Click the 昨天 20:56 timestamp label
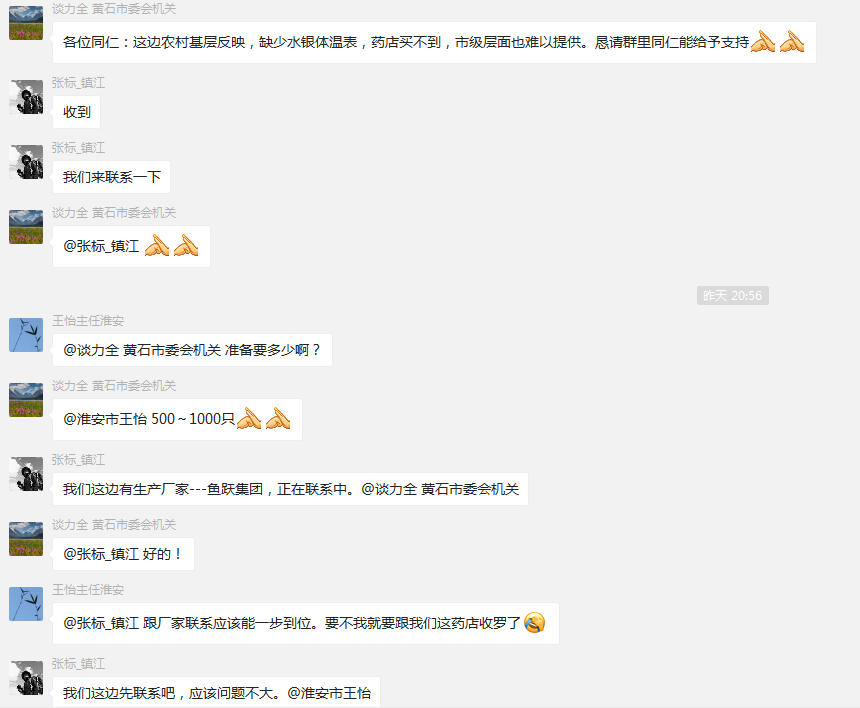 [x=732, y=296]
